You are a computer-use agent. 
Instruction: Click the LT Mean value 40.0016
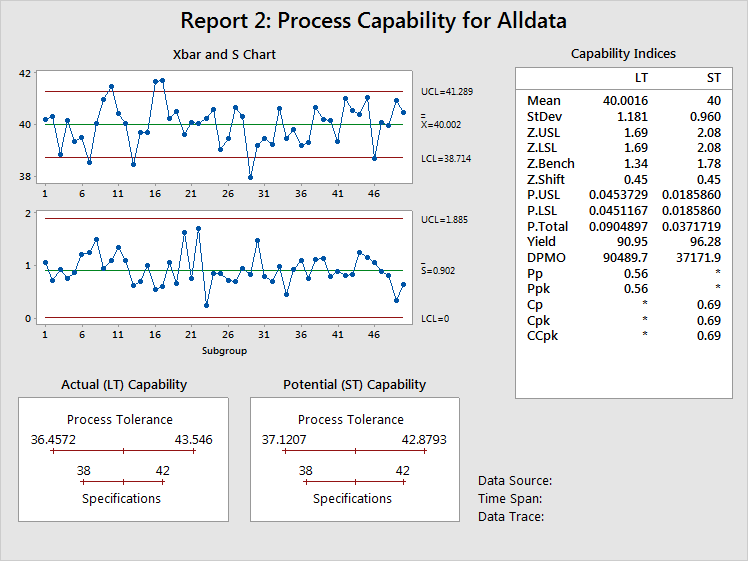625,101
